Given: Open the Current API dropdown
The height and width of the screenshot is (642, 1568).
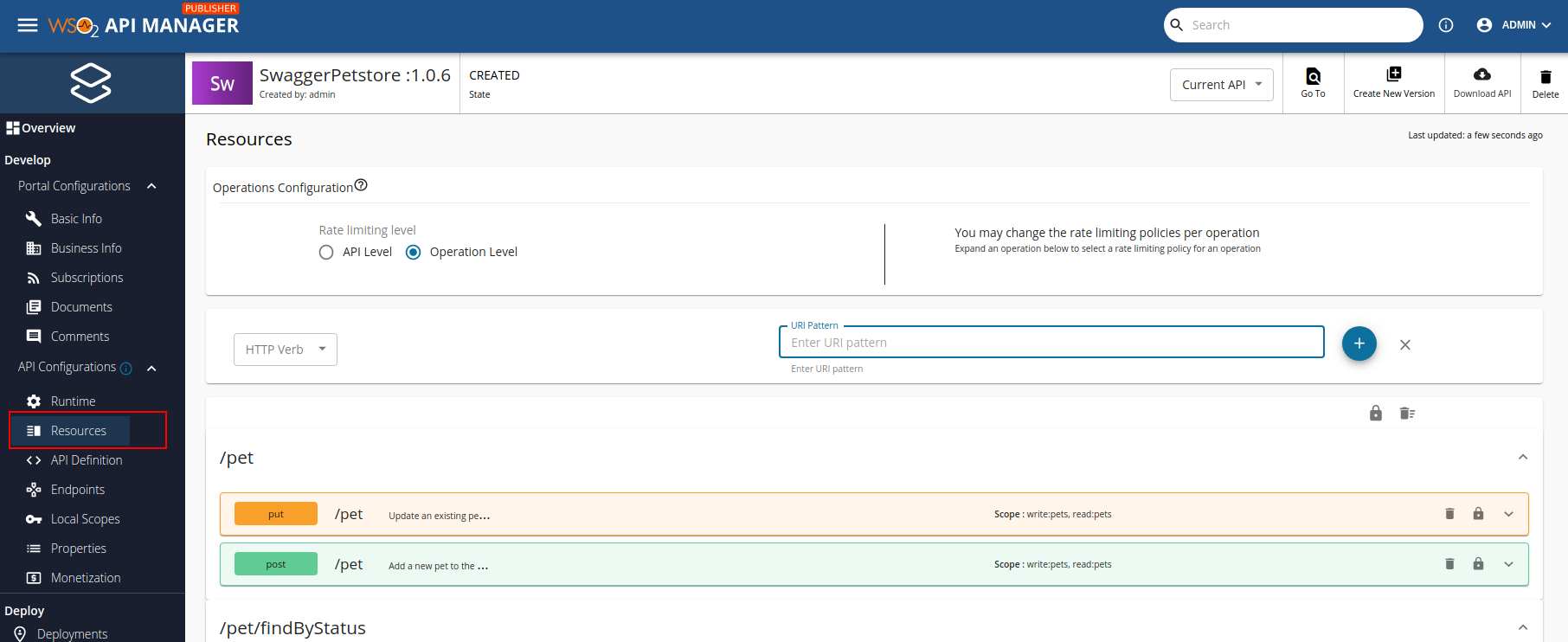Looking at the screenshot, I should point(1221,85).
